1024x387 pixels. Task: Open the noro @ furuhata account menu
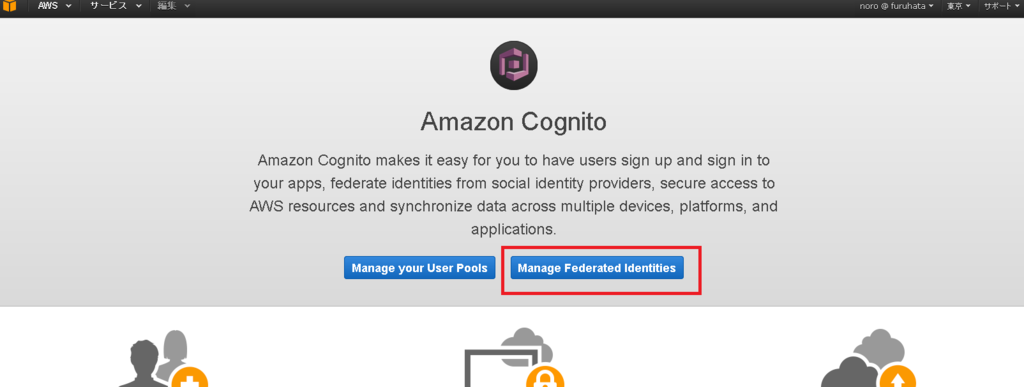(x=896, y=6)
